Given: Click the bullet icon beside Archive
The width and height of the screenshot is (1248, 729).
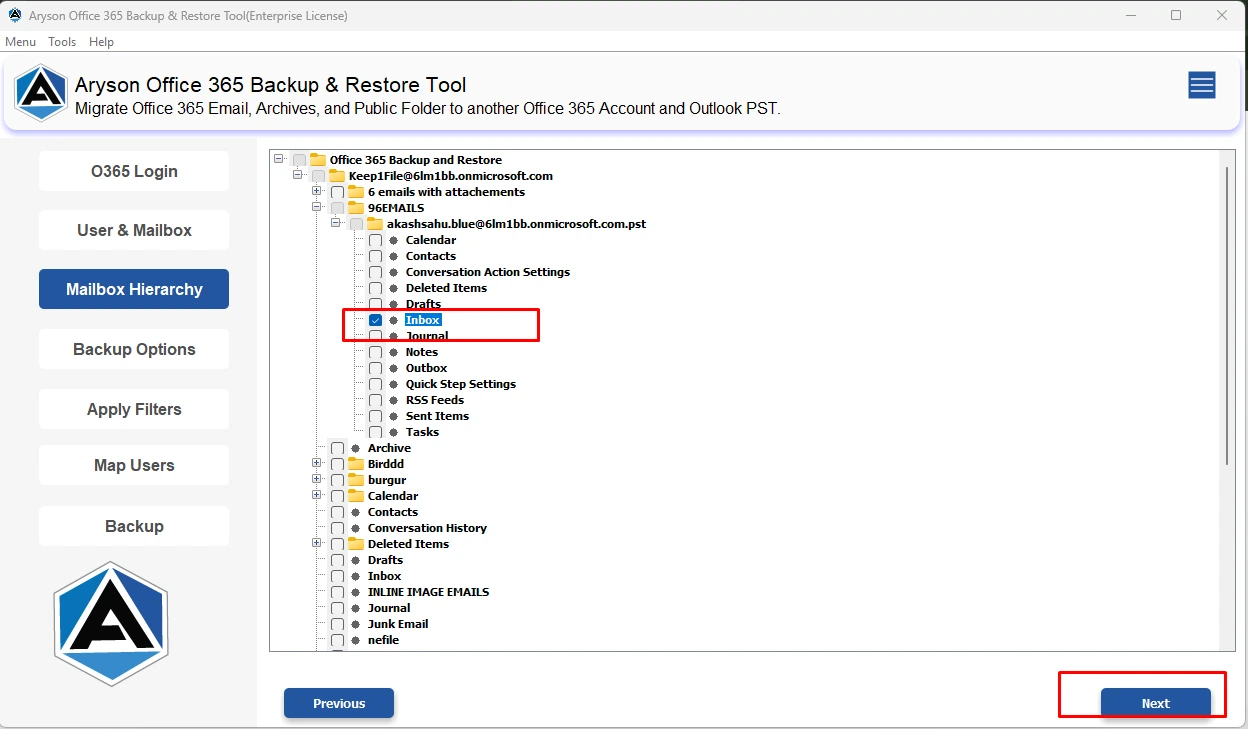Looking at the screenshot, I should tap(355, 448).
